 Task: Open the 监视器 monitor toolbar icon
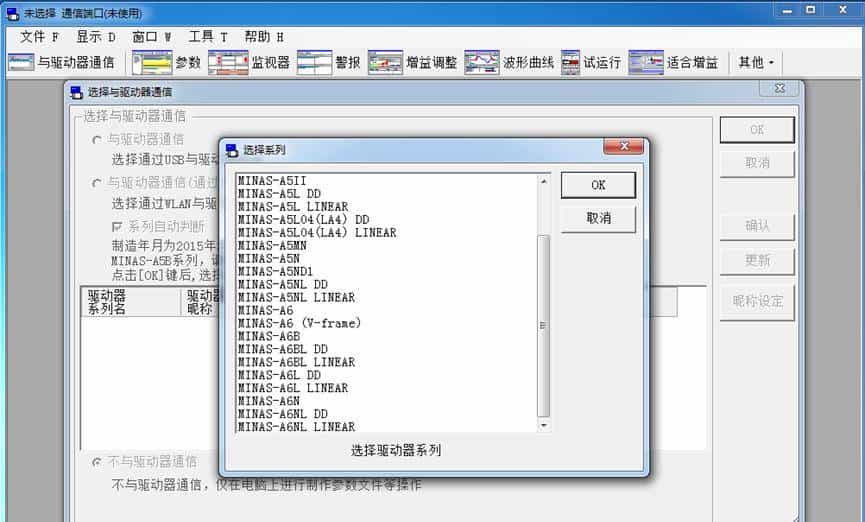(228, 62)
